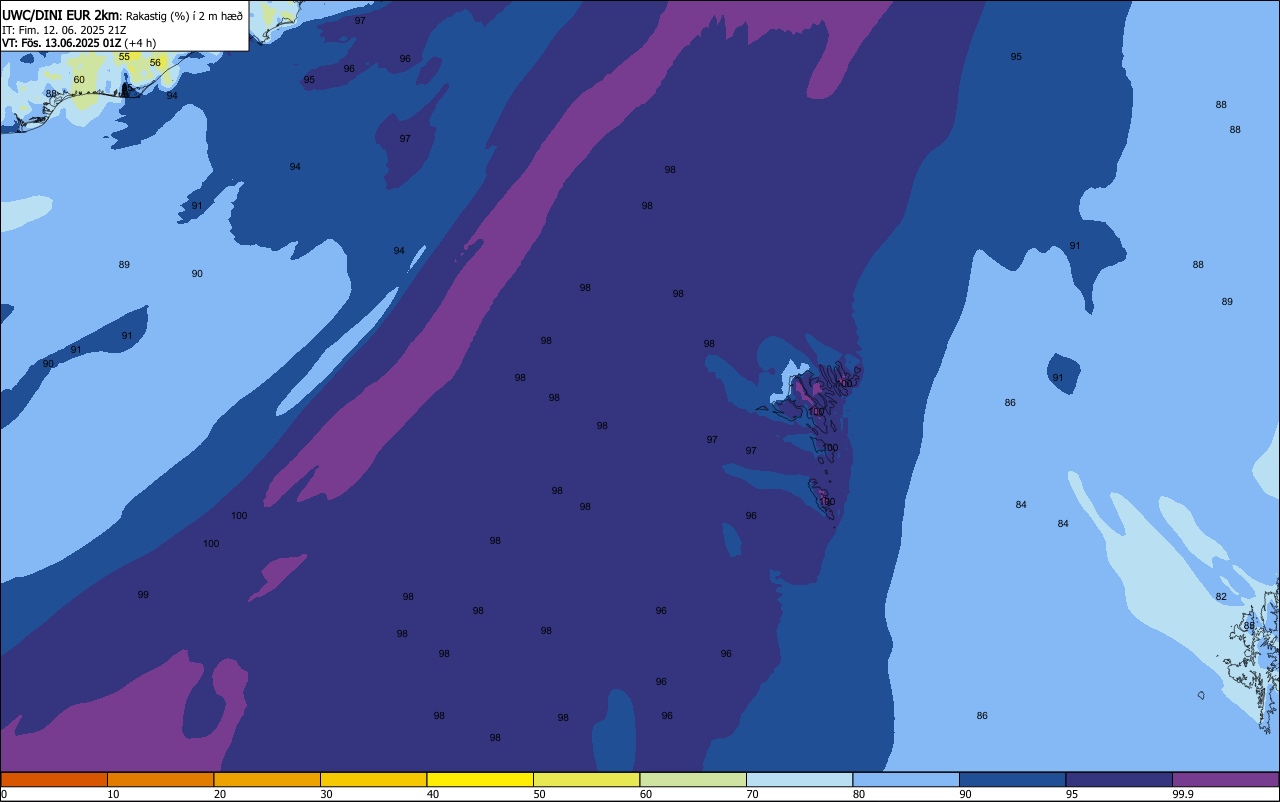Viewport: 1280px width, 802px height.
Task: Pick the 80–90 % light blue legend swatch
Action: click(x=906, y=779)
